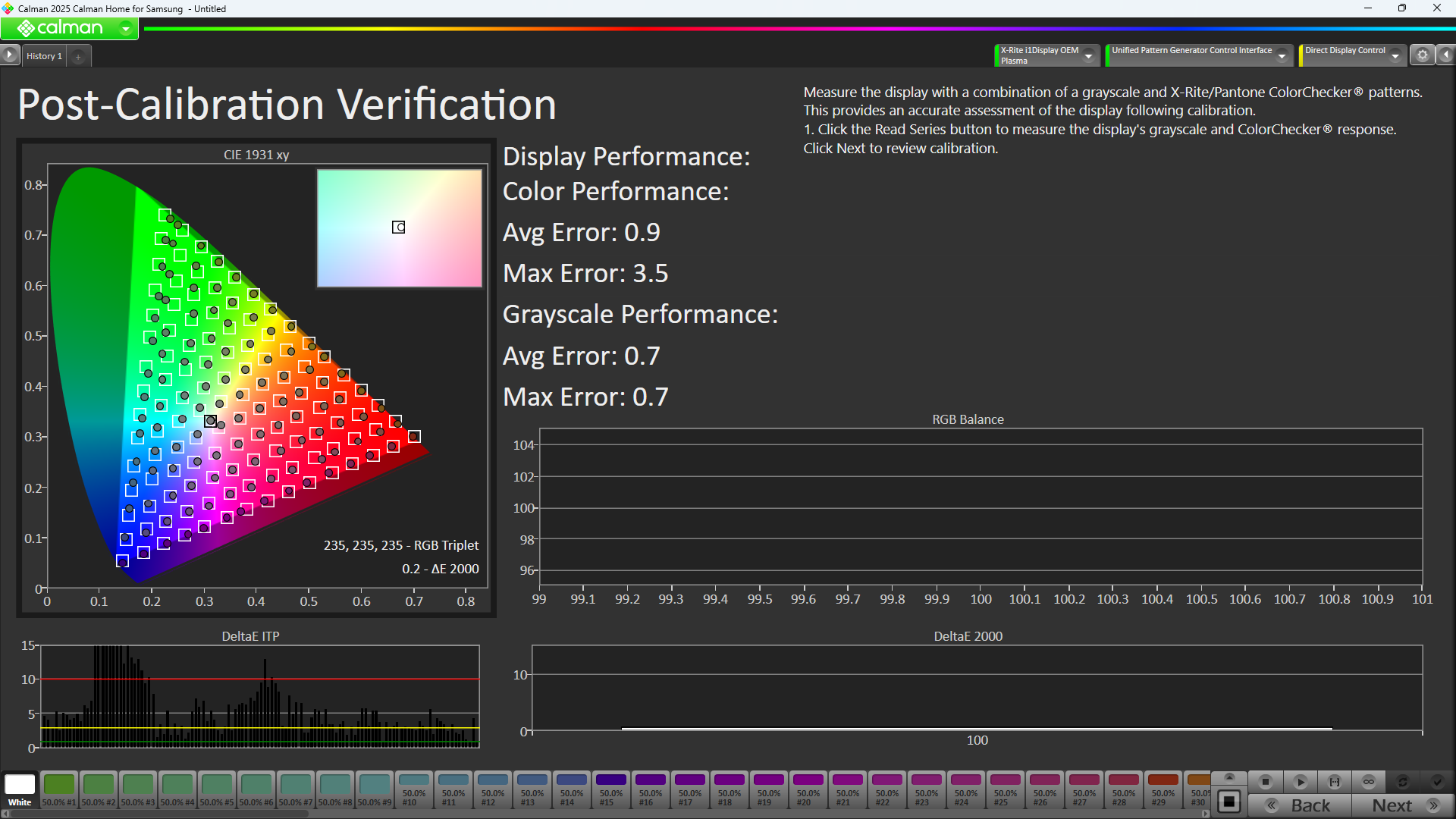This screenshot has height=819, width=1456.
Task: Click the Read Continuous infinity icon
Action: (x=1369, y=781)
